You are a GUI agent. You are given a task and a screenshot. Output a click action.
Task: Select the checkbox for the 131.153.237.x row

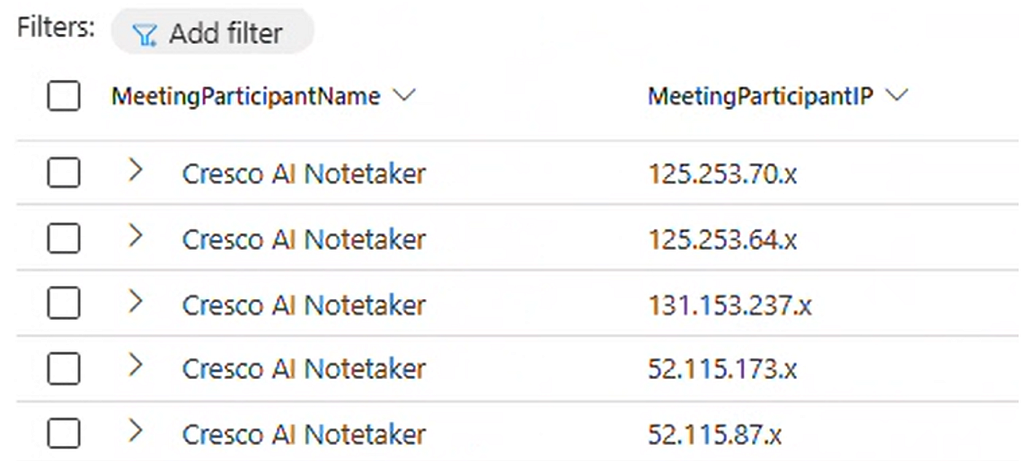tap(64, 304)
